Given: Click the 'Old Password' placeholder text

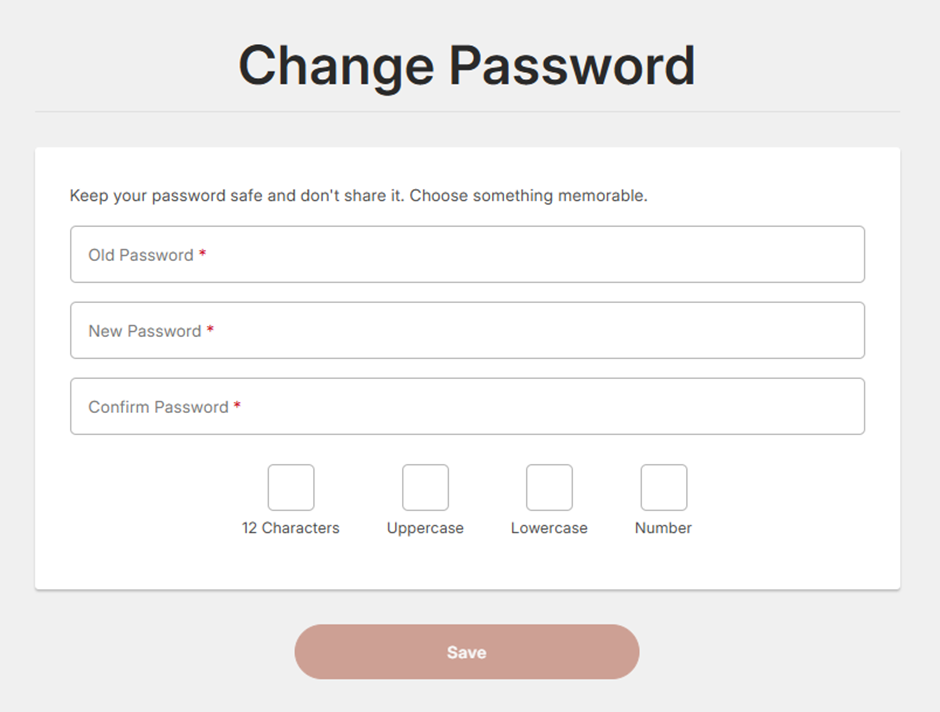Looking at the screenshot, I should coord(141,255).
